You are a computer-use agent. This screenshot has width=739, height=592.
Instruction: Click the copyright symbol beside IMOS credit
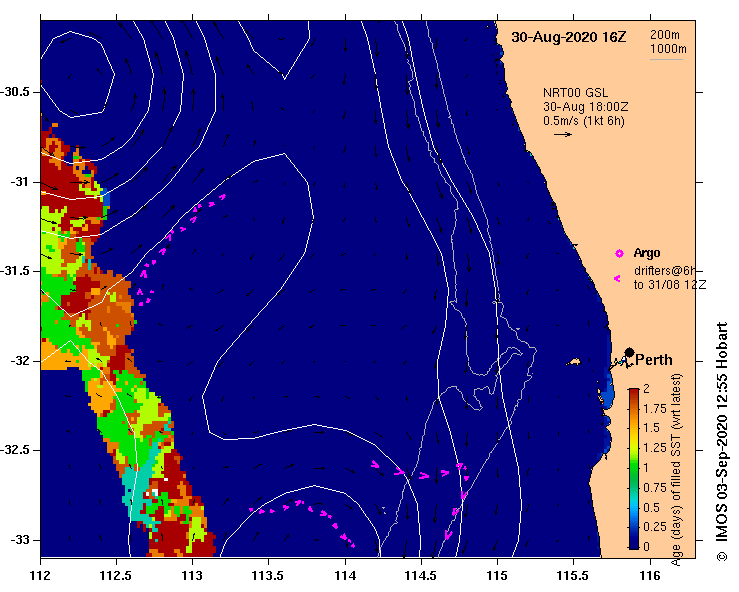pos(722,556)
